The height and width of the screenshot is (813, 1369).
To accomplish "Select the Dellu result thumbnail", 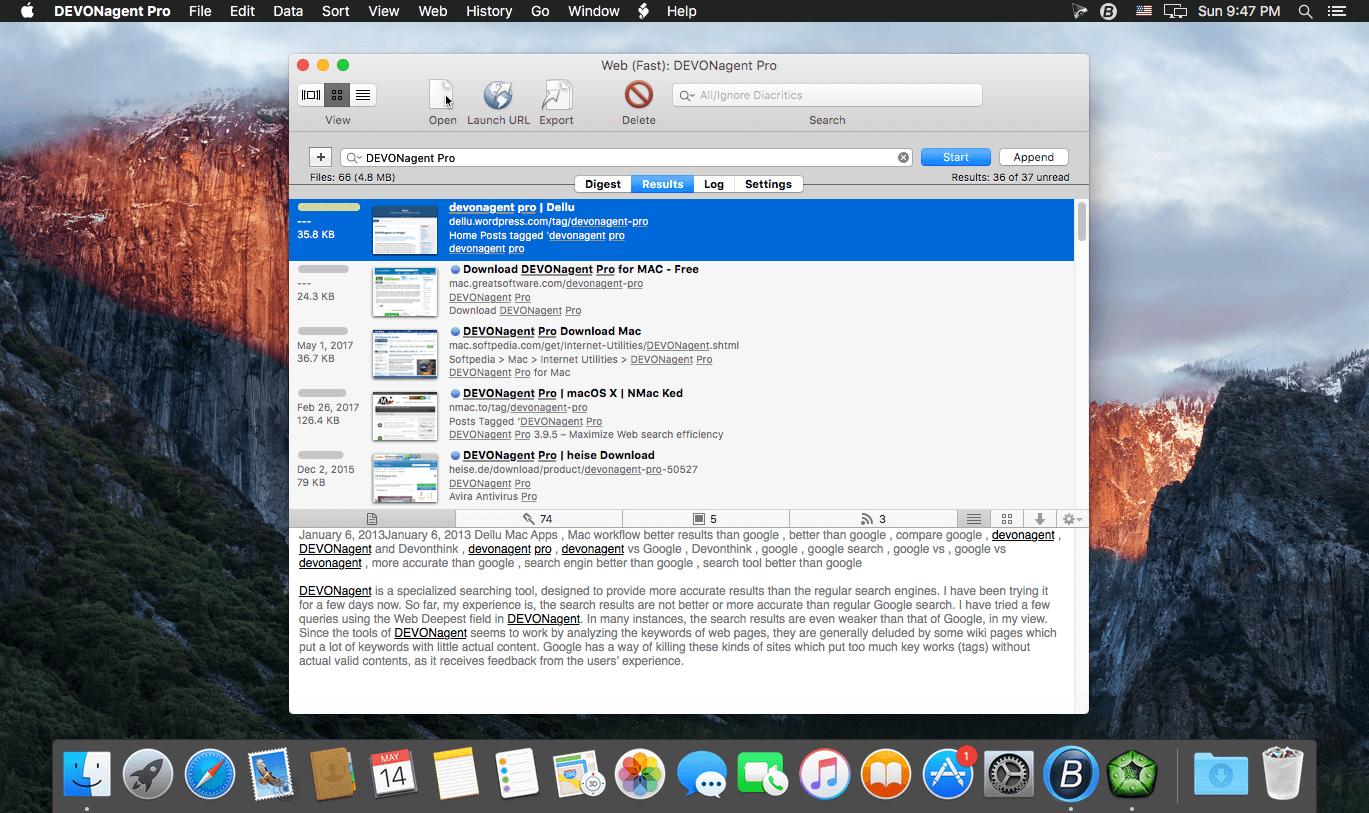I will point(405,230).
